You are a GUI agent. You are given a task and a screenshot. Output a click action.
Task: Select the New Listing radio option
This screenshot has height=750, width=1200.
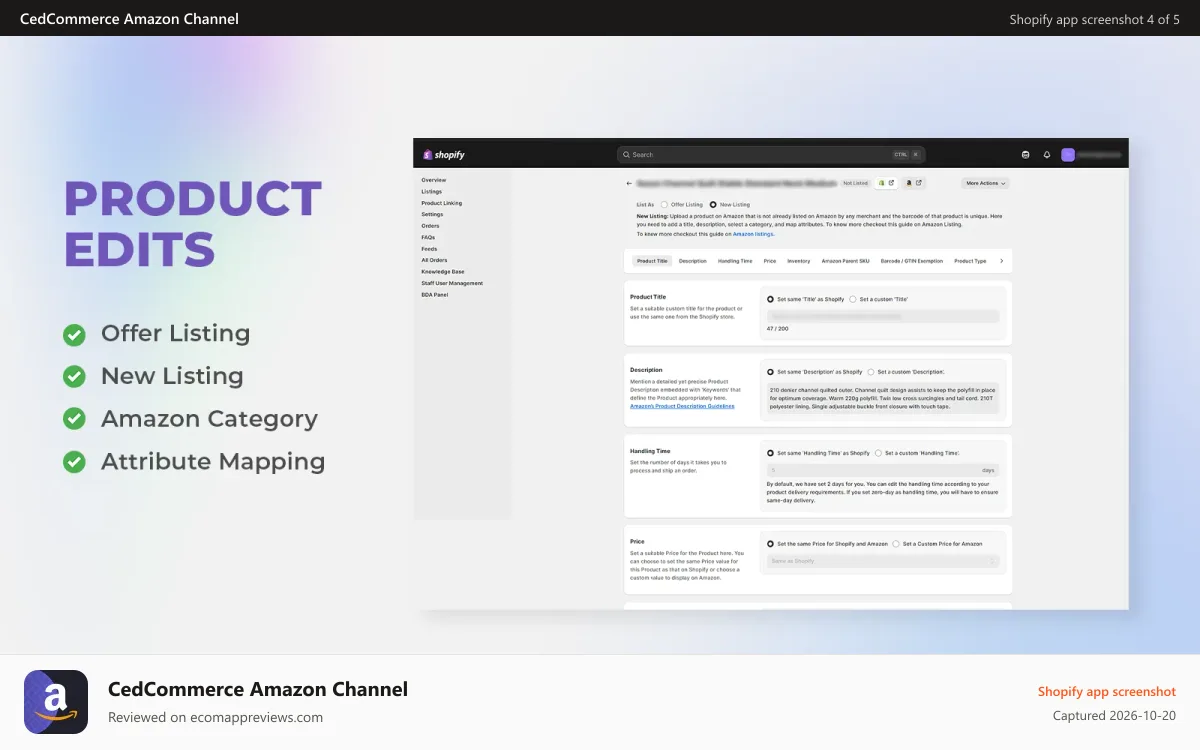pyautogui.click(x=713, y=204)
